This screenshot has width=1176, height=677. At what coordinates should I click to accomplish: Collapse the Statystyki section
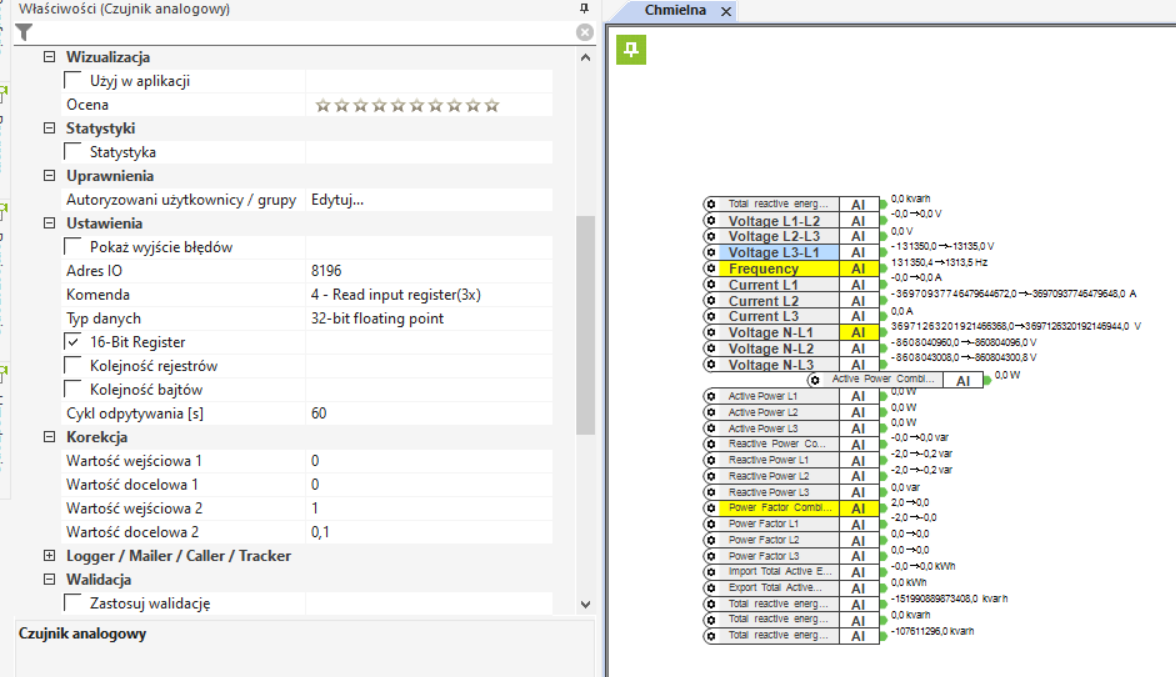point(50,128)
